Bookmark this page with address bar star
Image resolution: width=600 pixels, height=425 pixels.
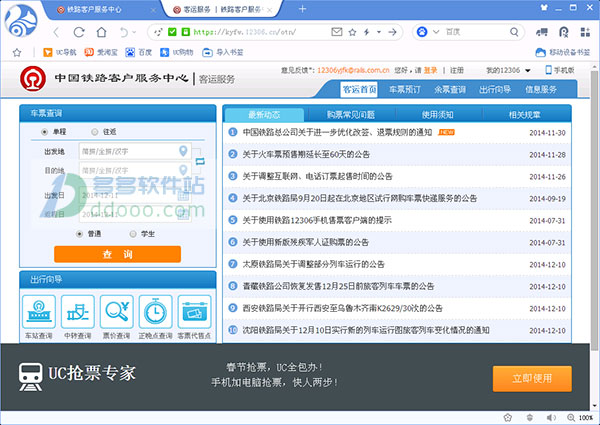[352, 33]
